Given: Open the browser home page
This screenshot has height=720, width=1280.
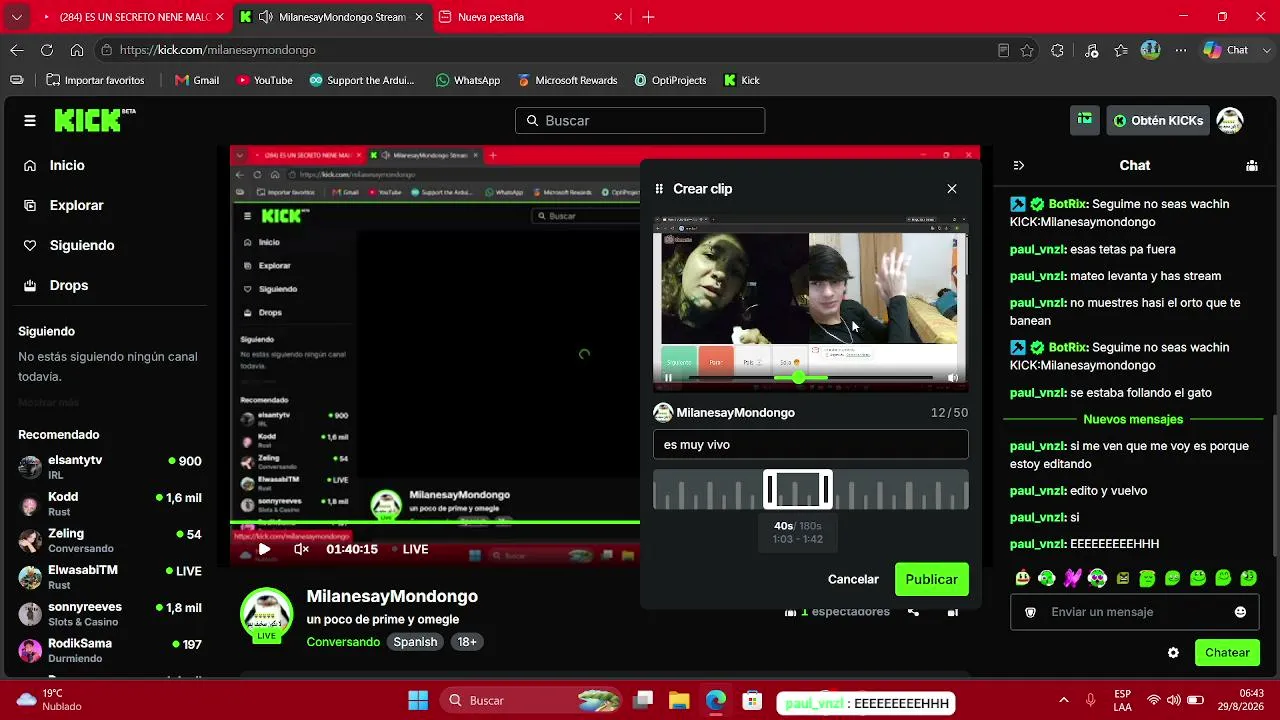Looking at the screenshot, I should (77, 50).
